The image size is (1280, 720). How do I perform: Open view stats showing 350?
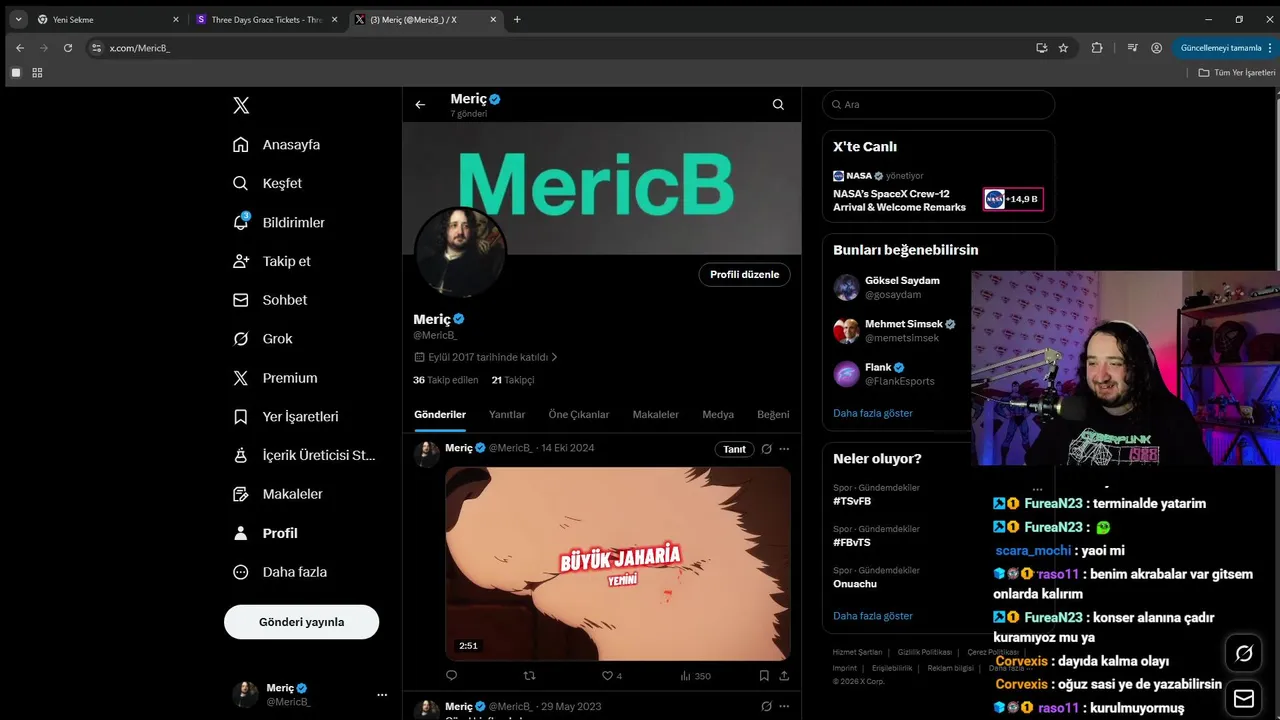[695, 676]
